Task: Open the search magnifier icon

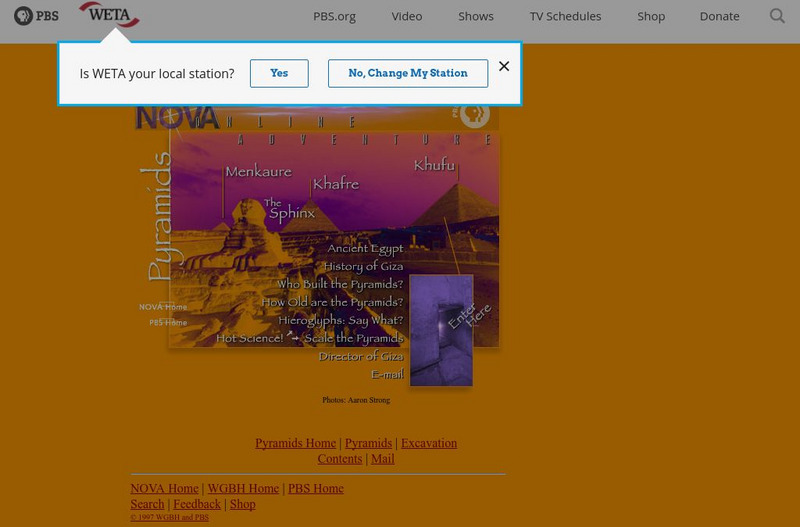Action: click(777, 16)
